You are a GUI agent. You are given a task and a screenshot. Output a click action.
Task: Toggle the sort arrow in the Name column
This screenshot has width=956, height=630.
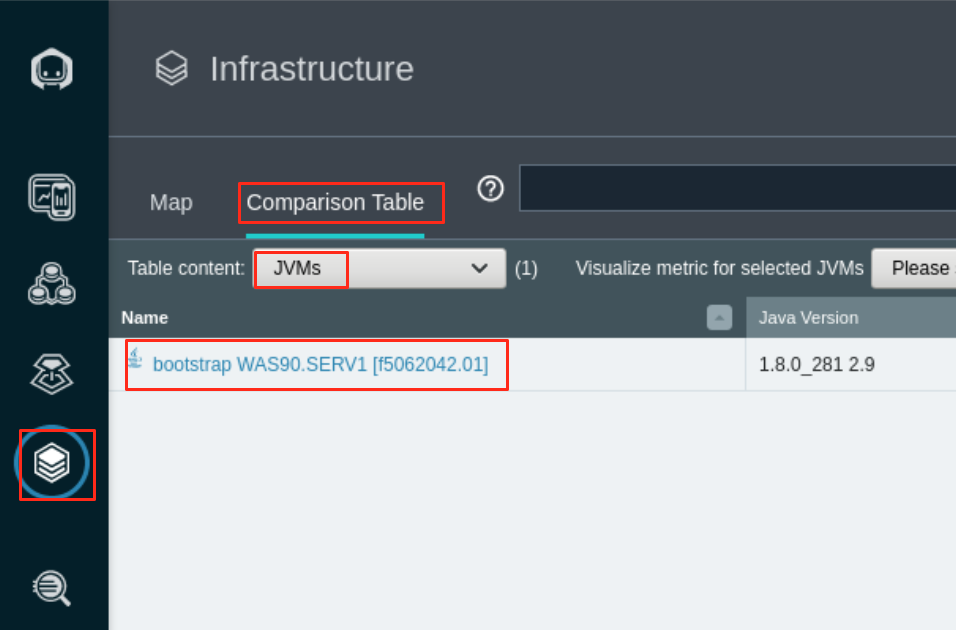click(718, 317)
